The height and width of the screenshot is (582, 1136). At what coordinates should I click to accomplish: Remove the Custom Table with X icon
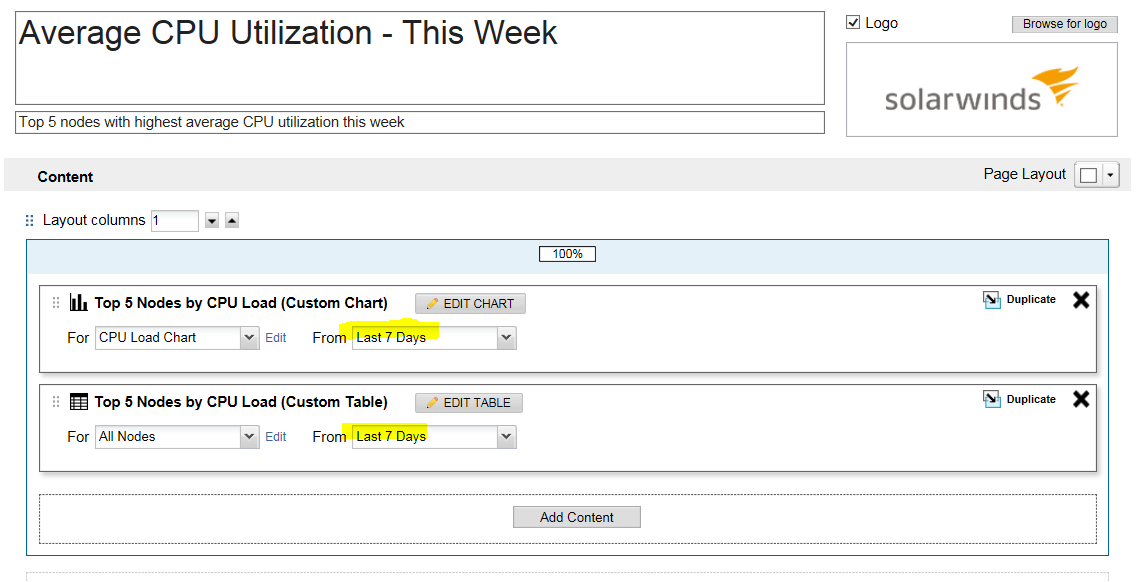pos(1081,399)
